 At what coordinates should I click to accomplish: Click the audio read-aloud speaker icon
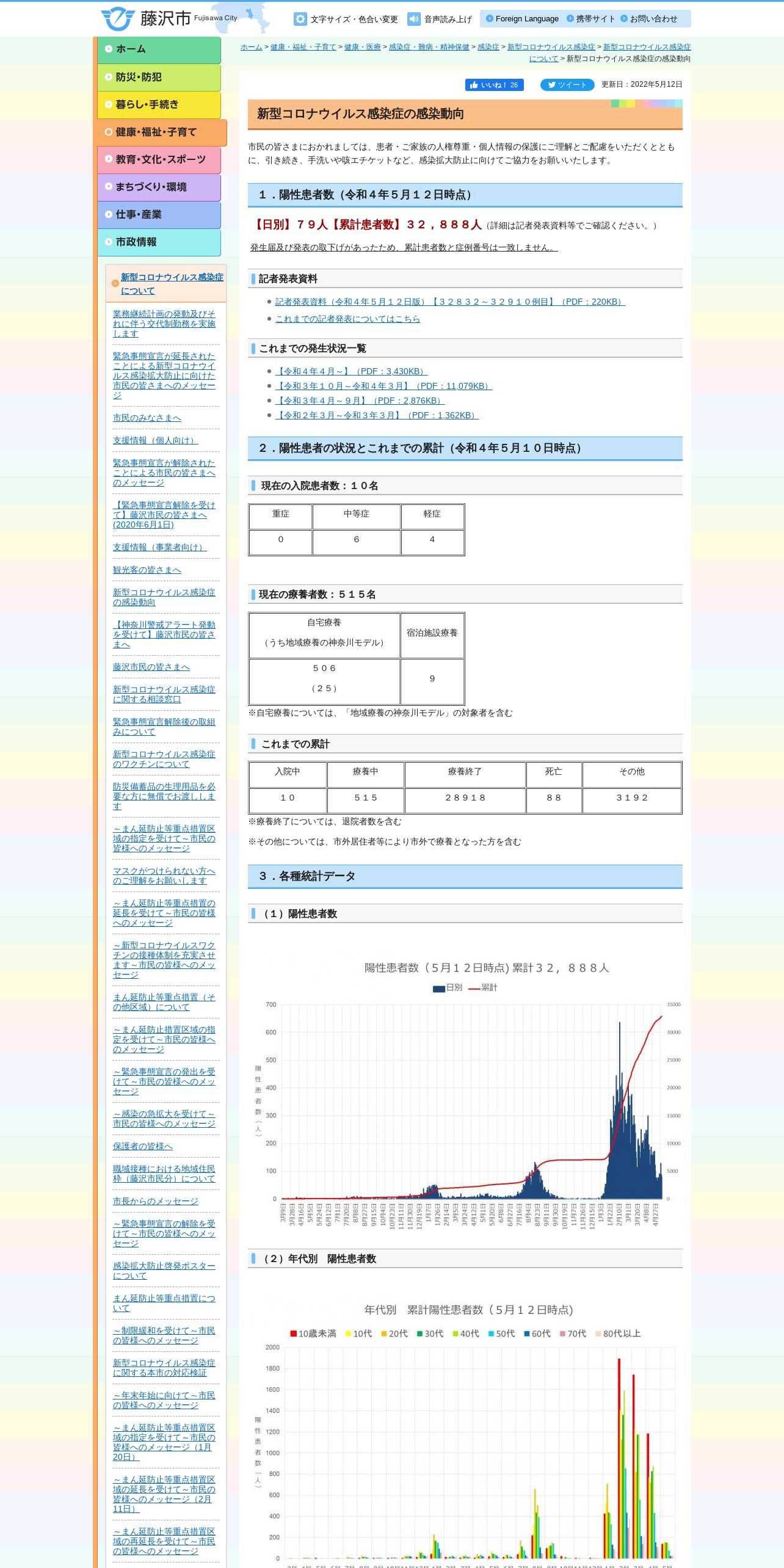414,19
